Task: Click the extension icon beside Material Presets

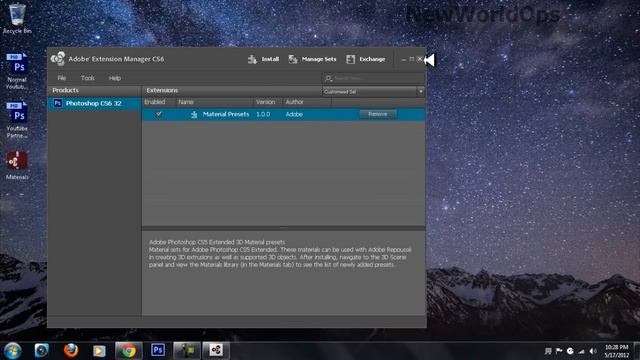Action: [x=194, y=115]
